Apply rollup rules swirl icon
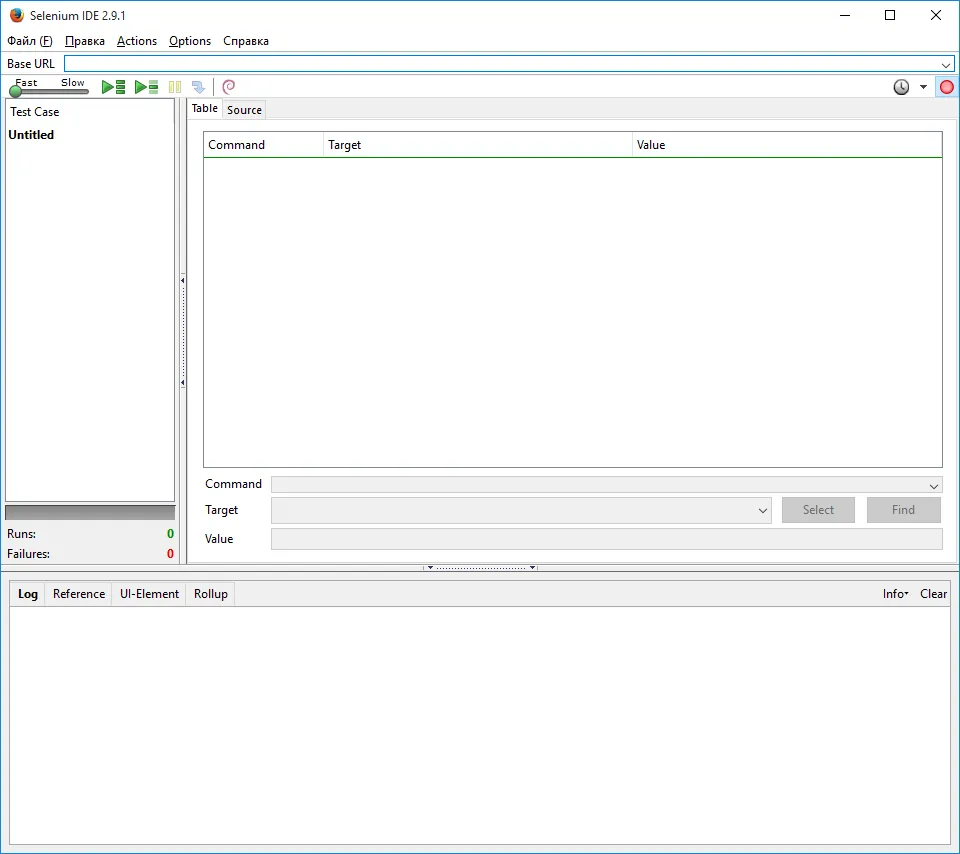Image resolution: width=960 pixels, height=854 pixels. pos(229,87)
